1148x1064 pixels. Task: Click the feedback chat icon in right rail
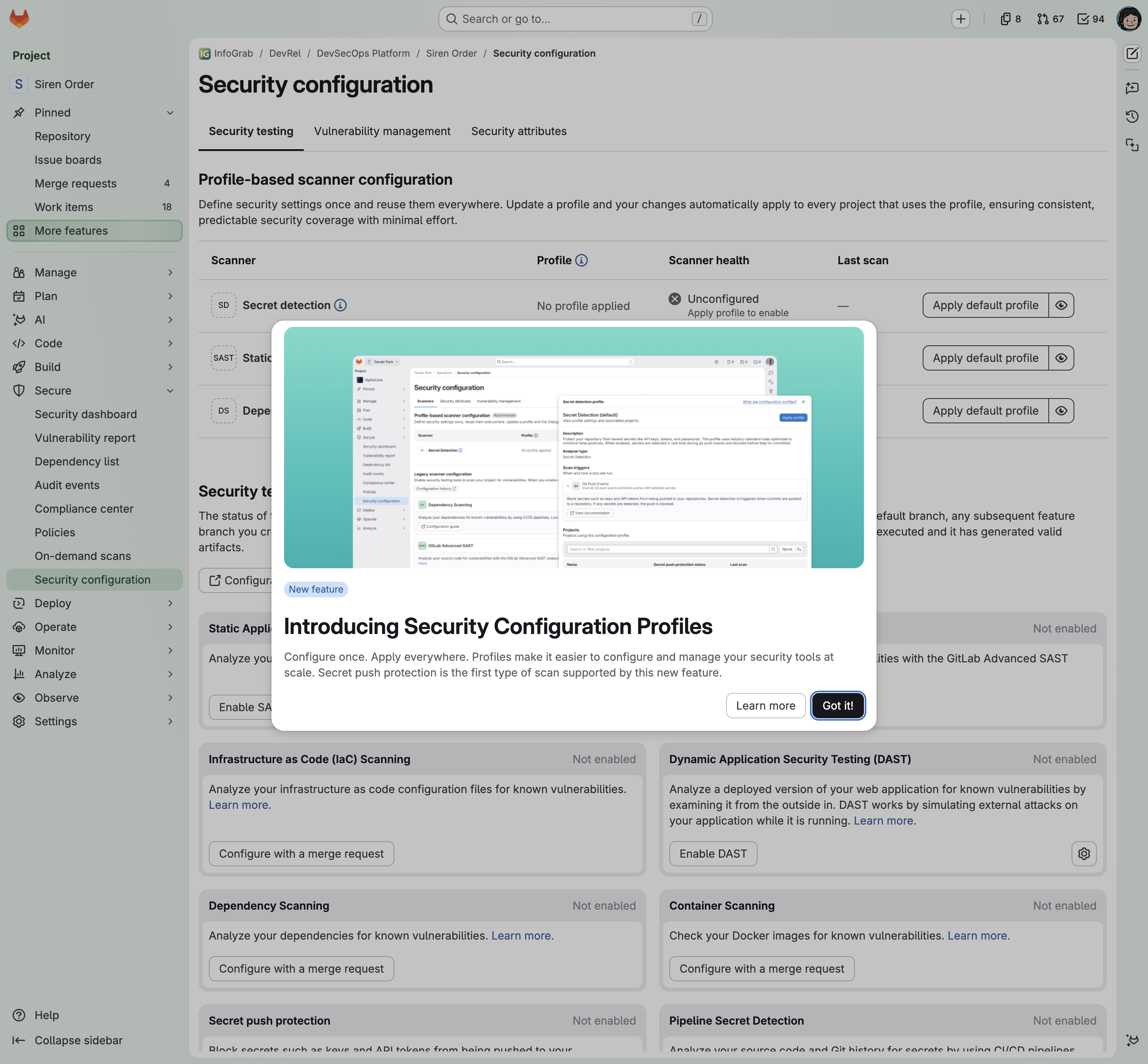1132,87
